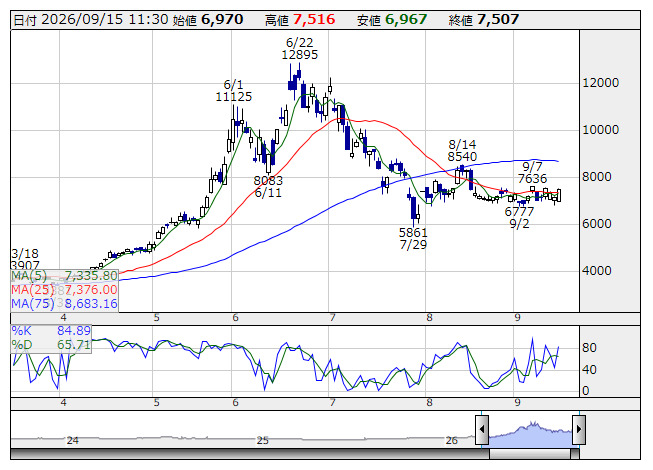Click the %K 84.89 stochastic value
The width and height of the screenshot is (653, 470).
click(51, 331)
